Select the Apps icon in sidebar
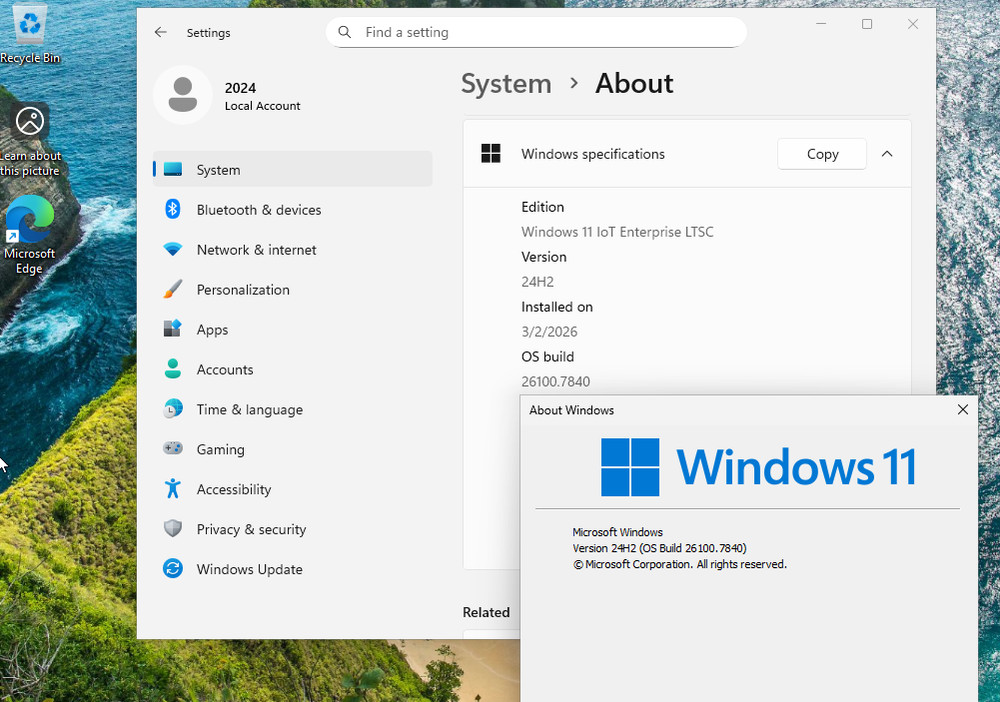The height and width of the screenshot is (702, 1000). point(174,330)
